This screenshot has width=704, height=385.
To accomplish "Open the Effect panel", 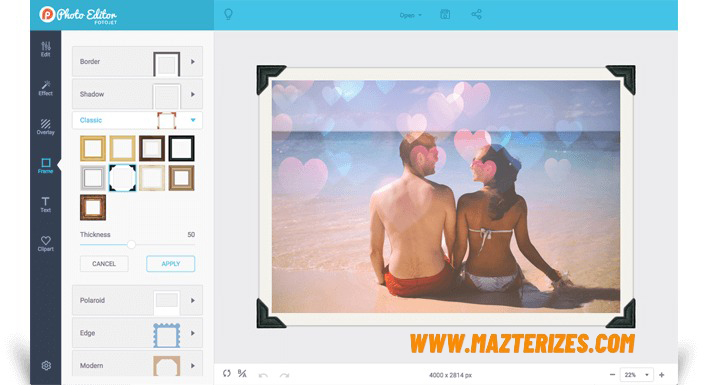I will click(46, 88).
